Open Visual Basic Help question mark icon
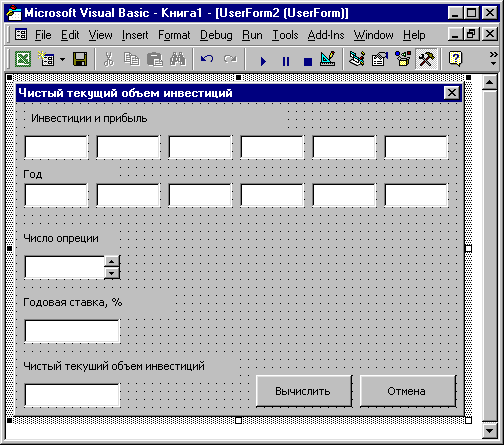 pyautogui.click(x=455, y=59)
